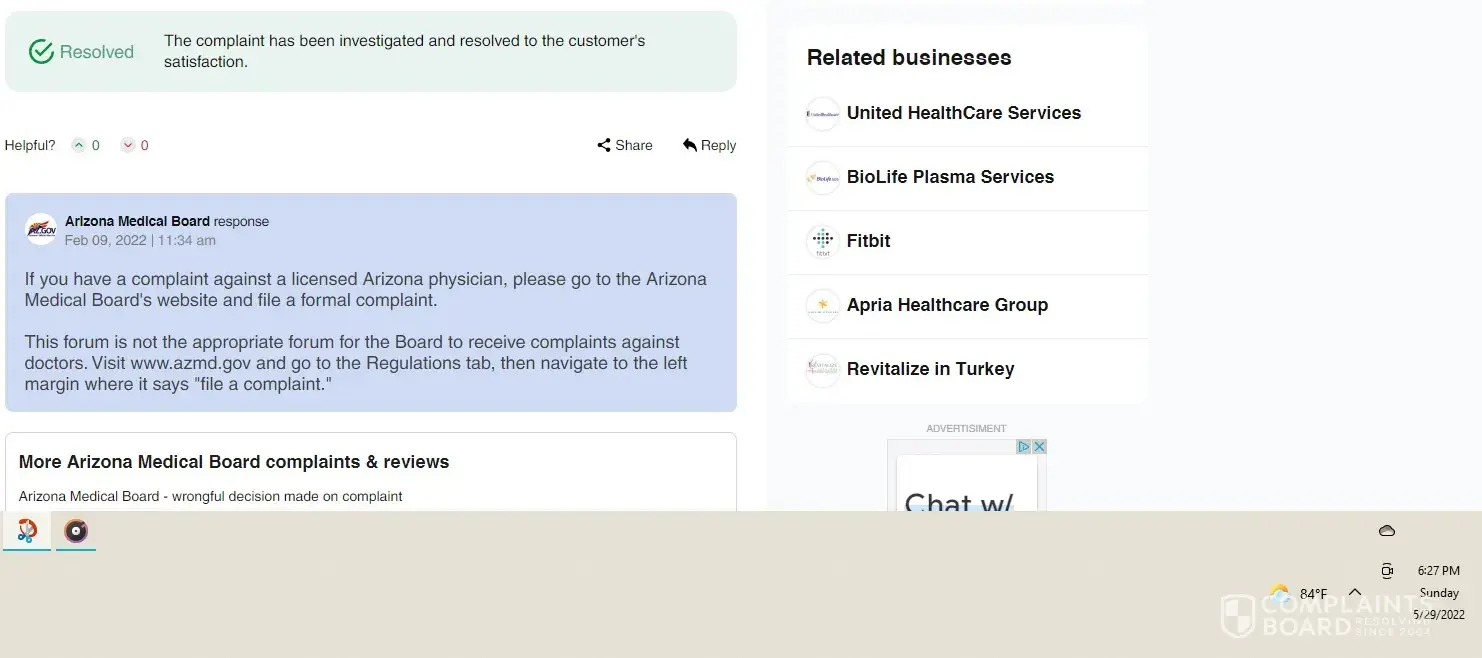Open the Meet Now camera tray icon
This screenshot has width=1482, height=658.
[x=1387, y=571]
